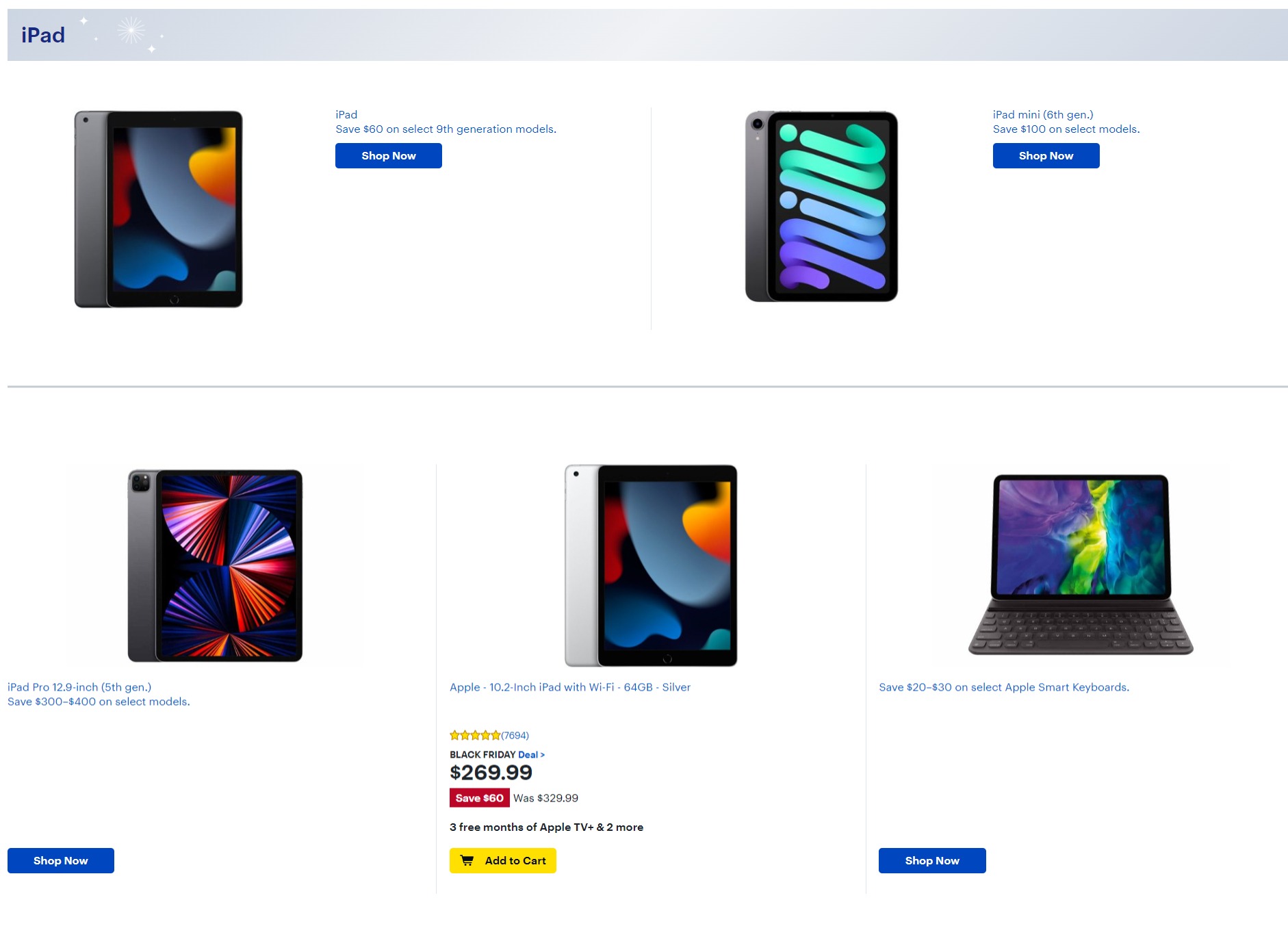This screenshot has width=1288, height=926.
Task: Open the iPad mini product image
Action: coord(821,207)
